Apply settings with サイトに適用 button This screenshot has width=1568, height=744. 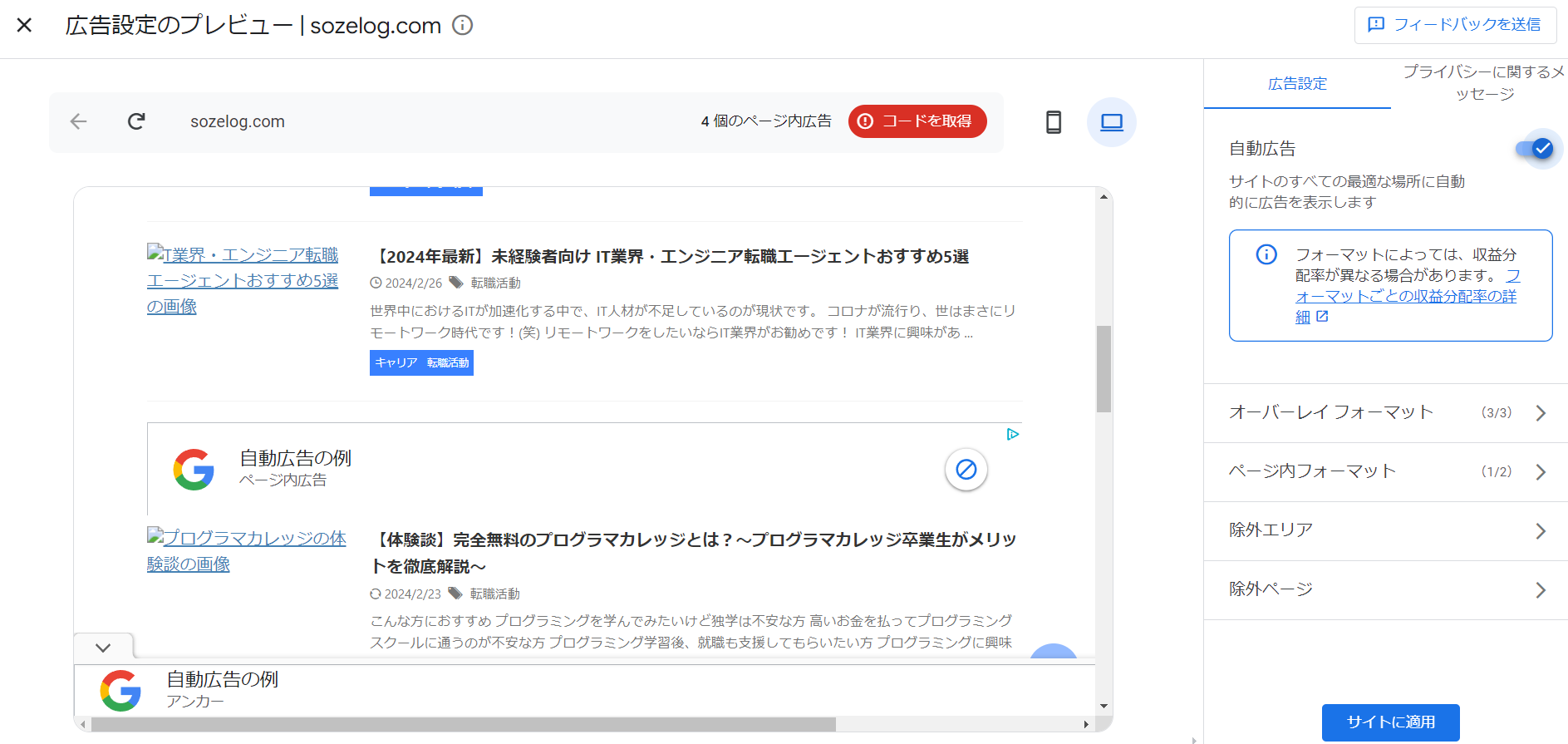coord(1391,722)
